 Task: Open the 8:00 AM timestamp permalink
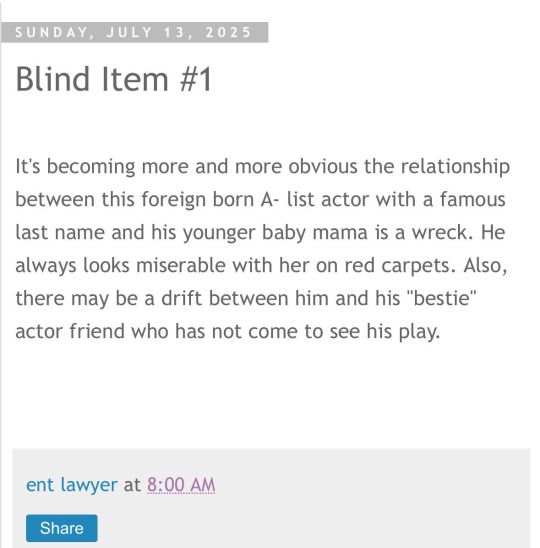point(181,485)
